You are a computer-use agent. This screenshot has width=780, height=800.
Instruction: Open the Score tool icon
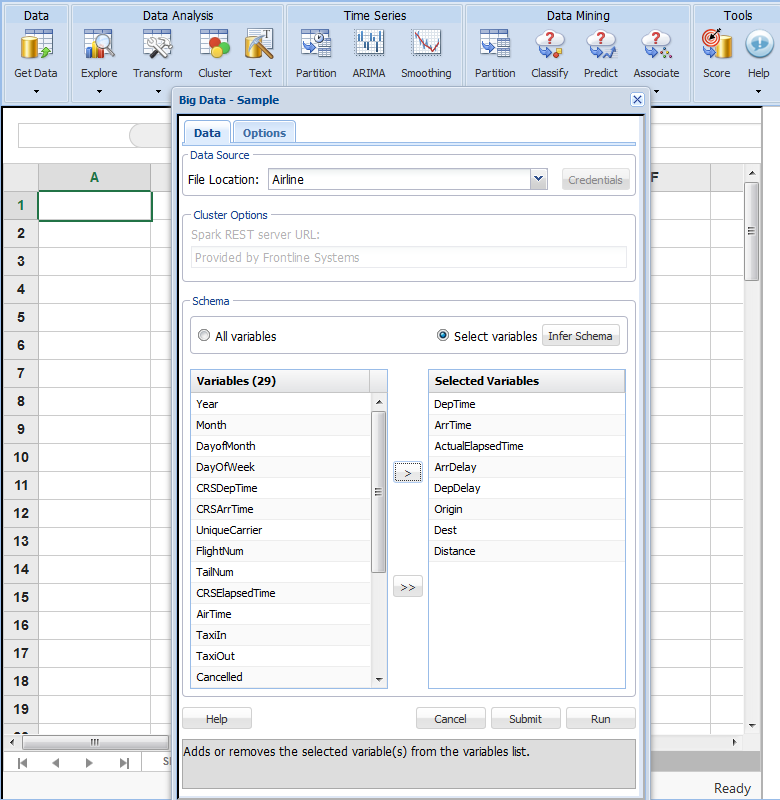pos(716,44)
